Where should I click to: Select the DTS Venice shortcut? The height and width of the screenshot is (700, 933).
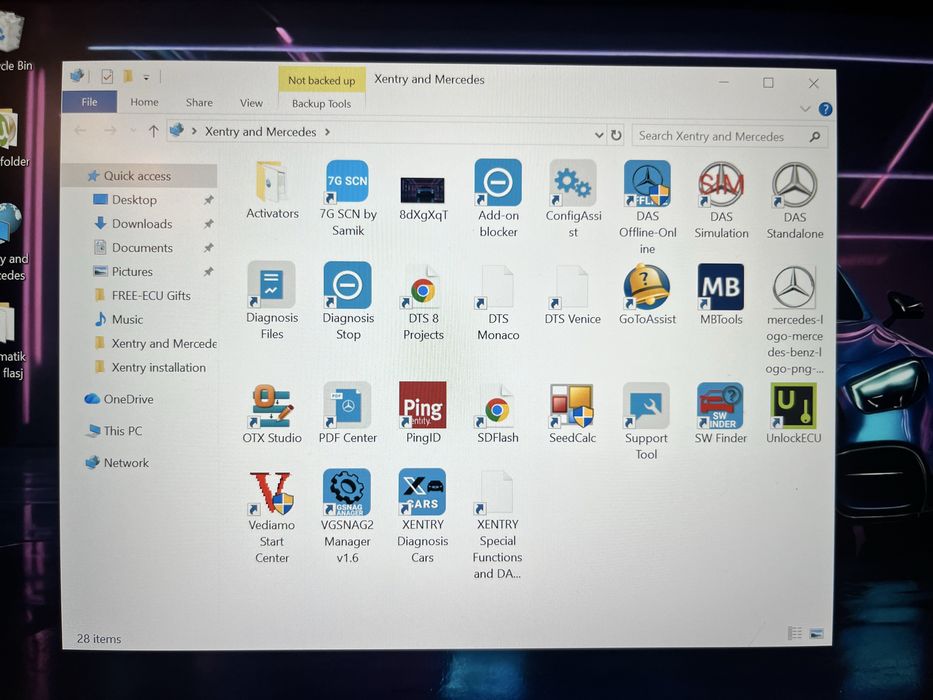(572, 295)
